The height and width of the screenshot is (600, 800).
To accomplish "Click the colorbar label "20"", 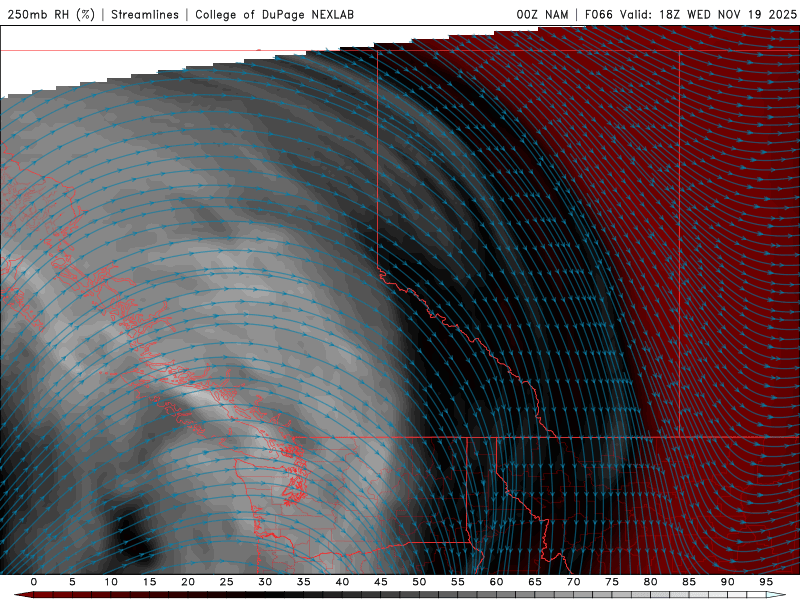I will [x=188, y=582].
